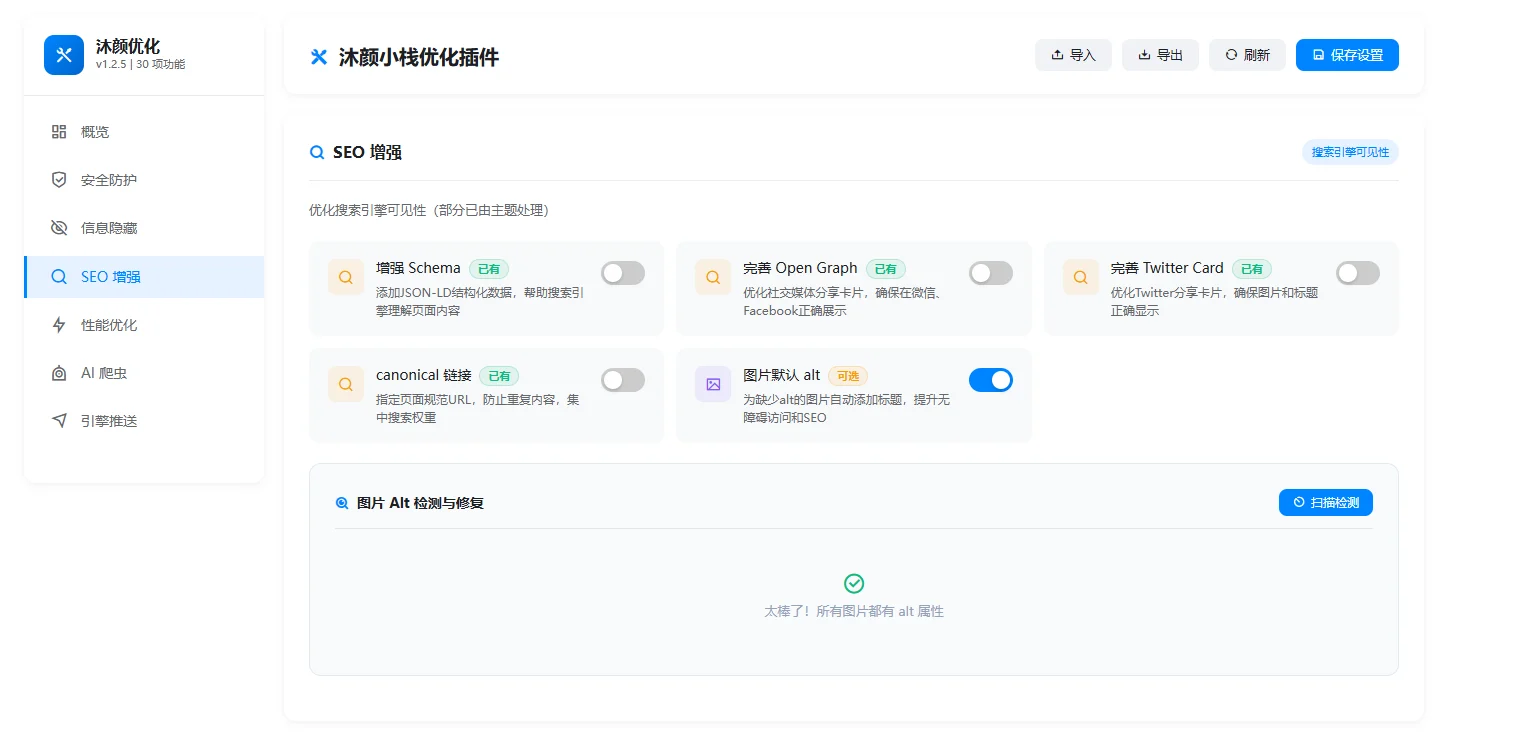
Task: Click the magnifier icon on 完善 Twitter Card
Action: pos(1080,277)
